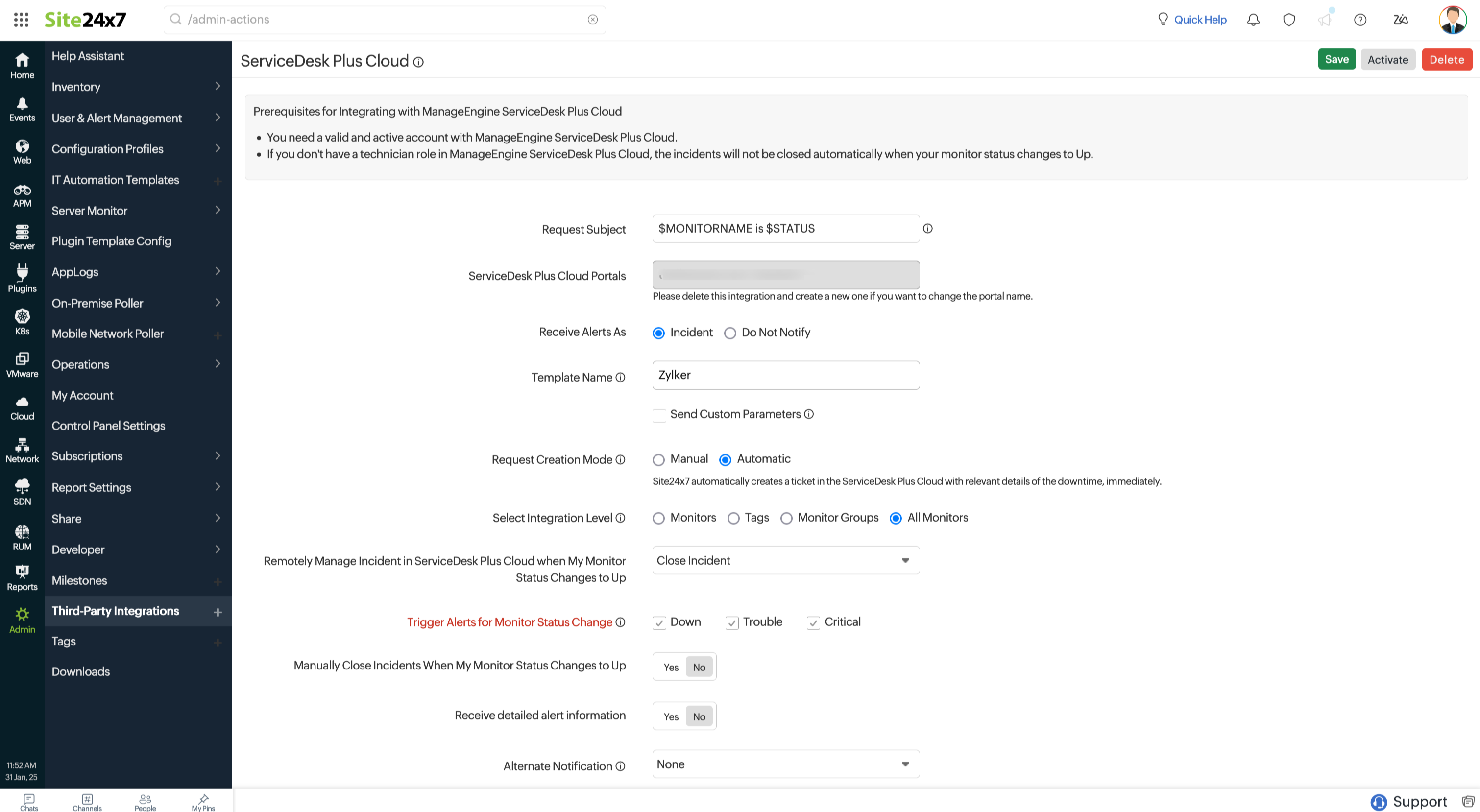Select Tags integration level

pyautogui.click(x=733, y=519)
